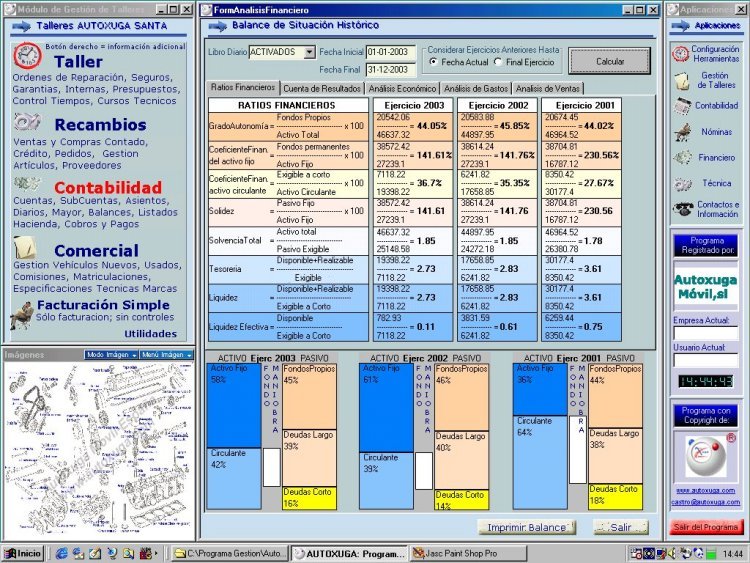Click the Ejercicio 2003 column header

pyautogui.click(x=414, y=105)
